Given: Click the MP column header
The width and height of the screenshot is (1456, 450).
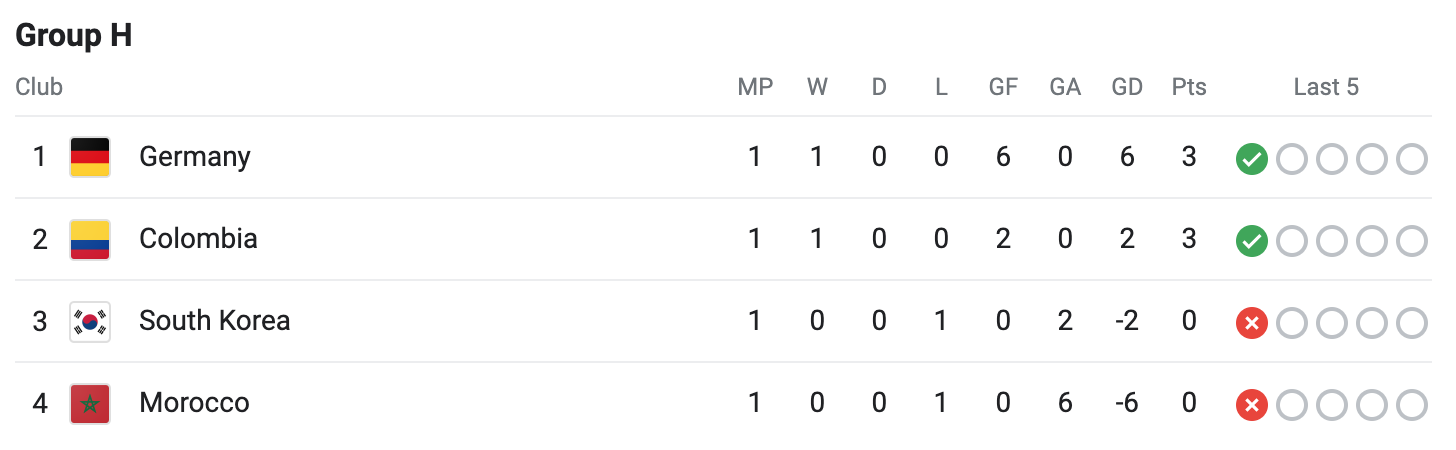Looking at the screenshot, I should tap(755, 87).
